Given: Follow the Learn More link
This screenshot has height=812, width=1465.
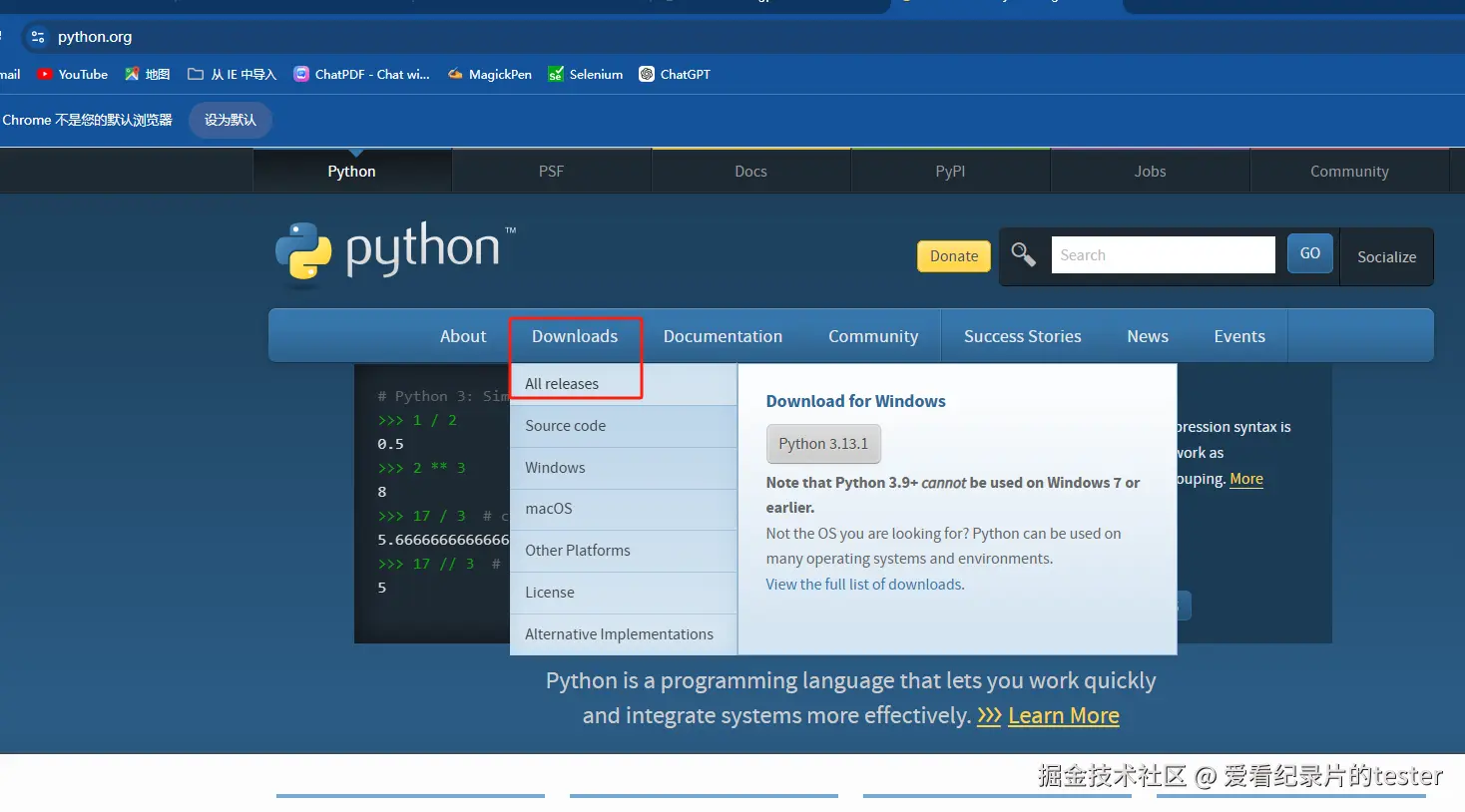Looking at the screenshot, I should click(x=1064, y=715).
